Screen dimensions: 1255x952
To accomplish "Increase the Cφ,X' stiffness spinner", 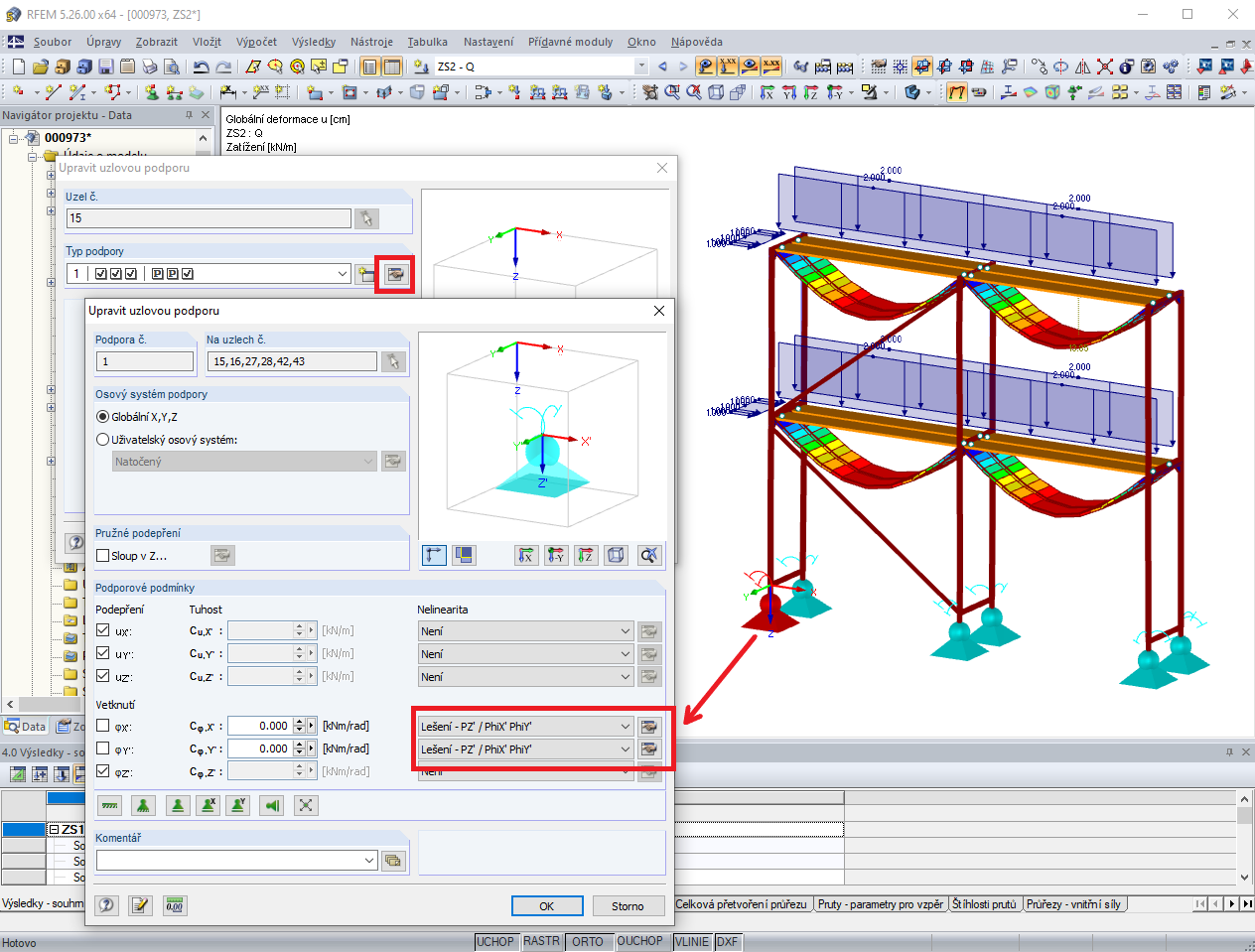I will coord(300,722).
